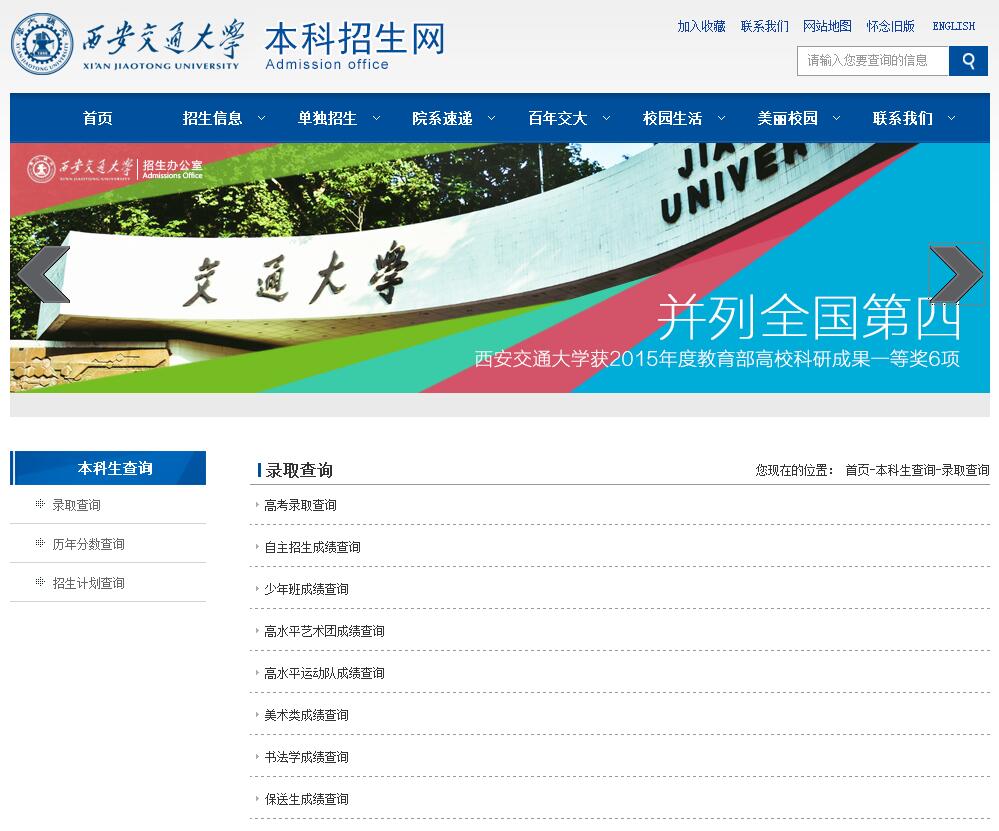Click the Xi'an Jiaotong University logo
The image size is (999, 831).
coord(126,43)
